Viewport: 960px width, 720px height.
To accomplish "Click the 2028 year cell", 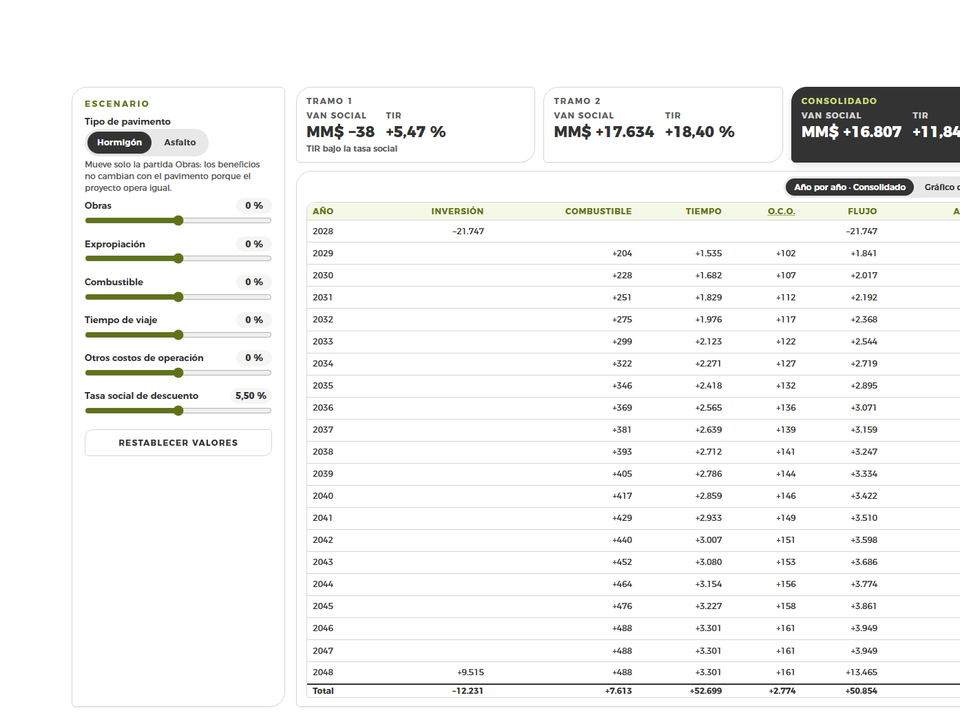I will click(x=323, y=231).
